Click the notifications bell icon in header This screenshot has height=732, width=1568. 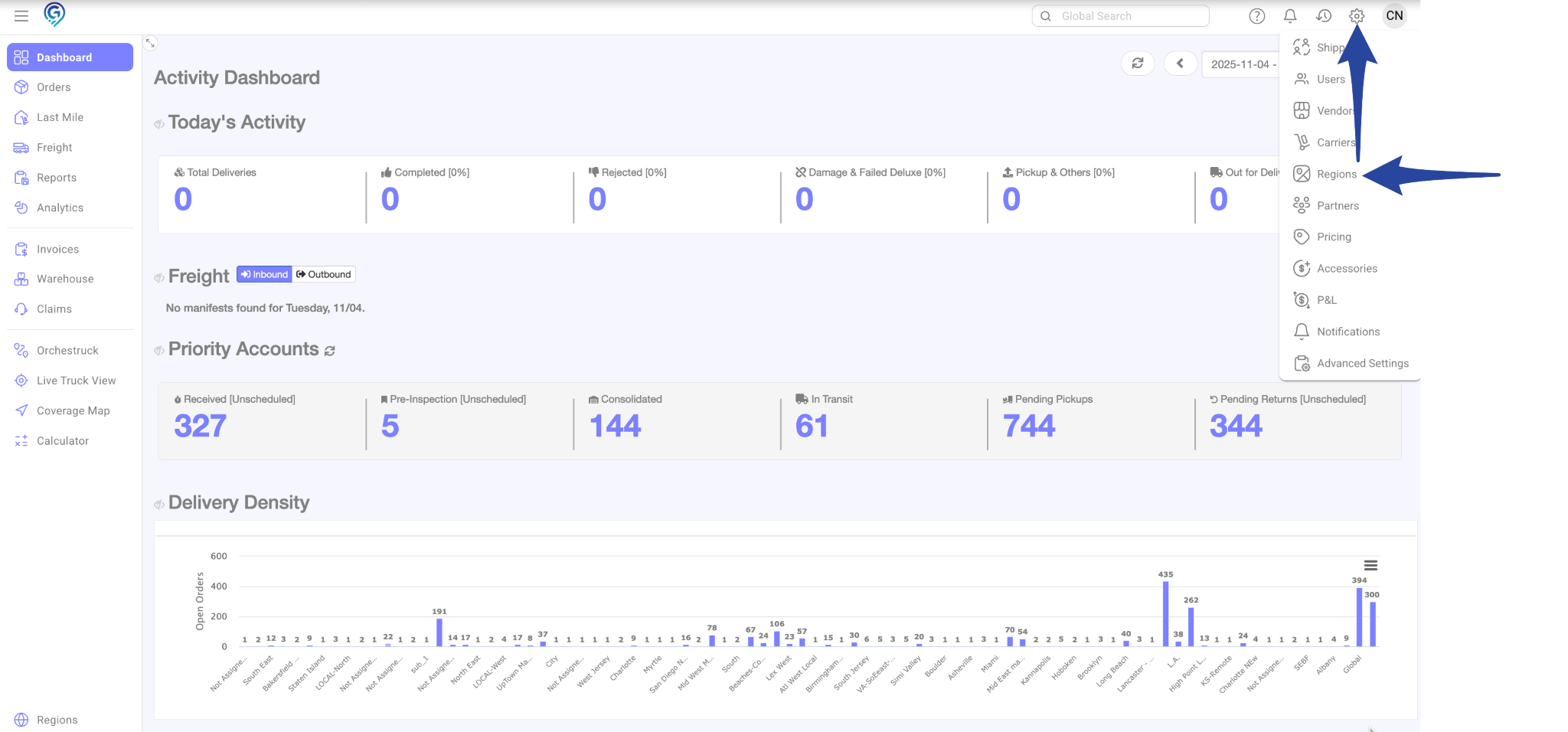point(1290,16)
